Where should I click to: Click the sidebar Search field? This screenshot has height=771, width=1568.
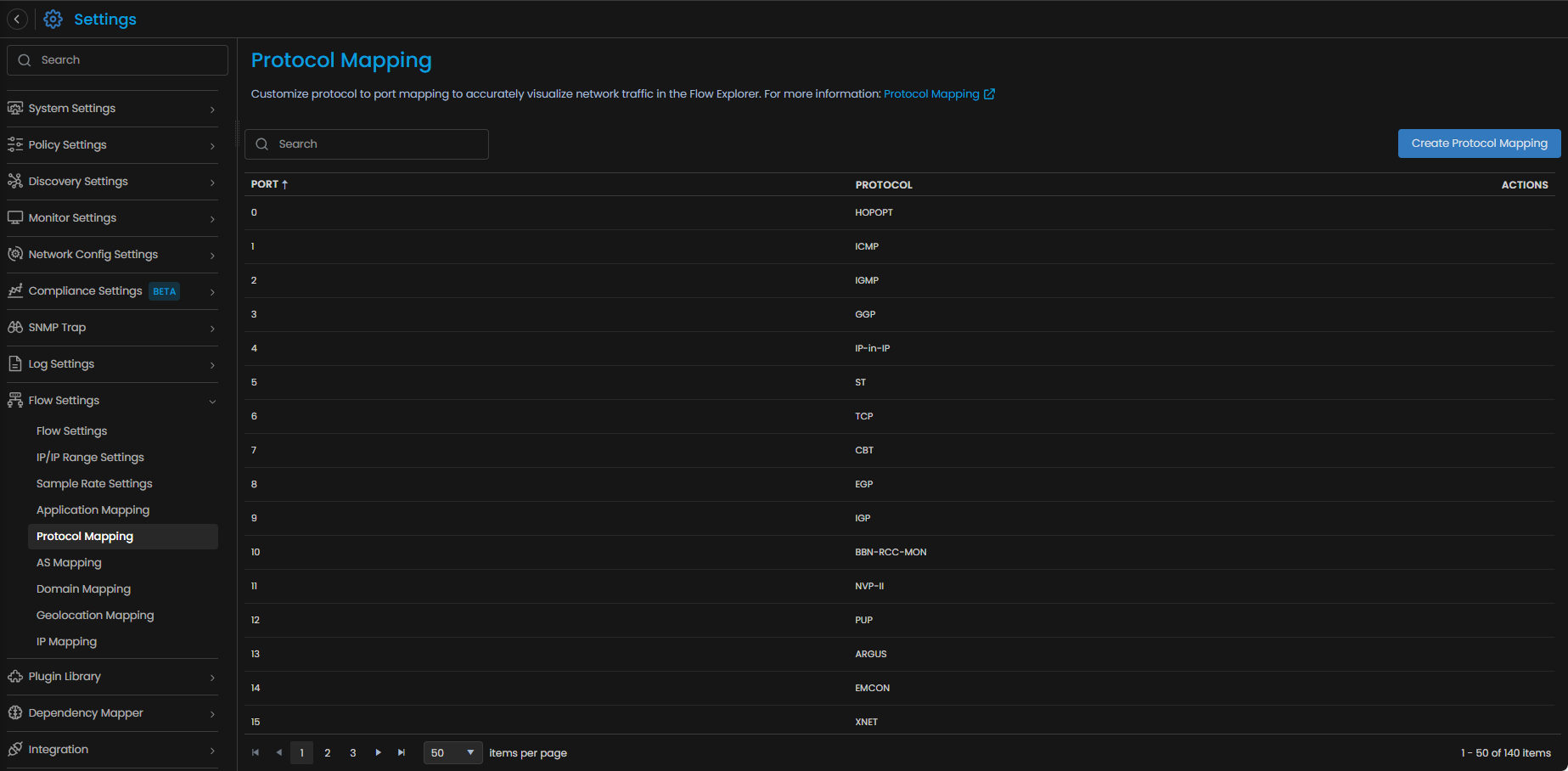click(x=117, y=60)
